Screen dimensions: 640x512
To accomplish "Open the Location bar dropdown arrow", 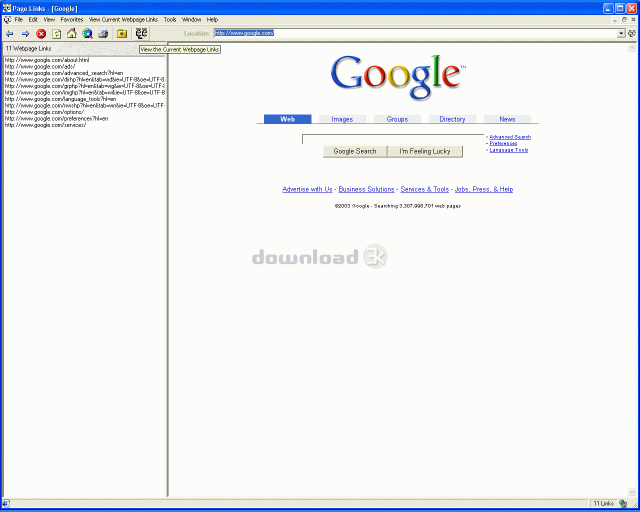I will pyautogui.click(x=621, y=33).
